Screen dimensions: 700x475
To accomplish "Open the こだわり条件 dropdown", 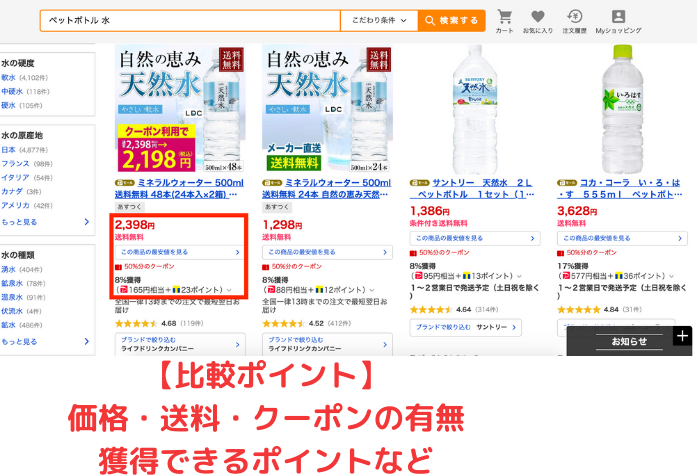I will coord(379,21).
